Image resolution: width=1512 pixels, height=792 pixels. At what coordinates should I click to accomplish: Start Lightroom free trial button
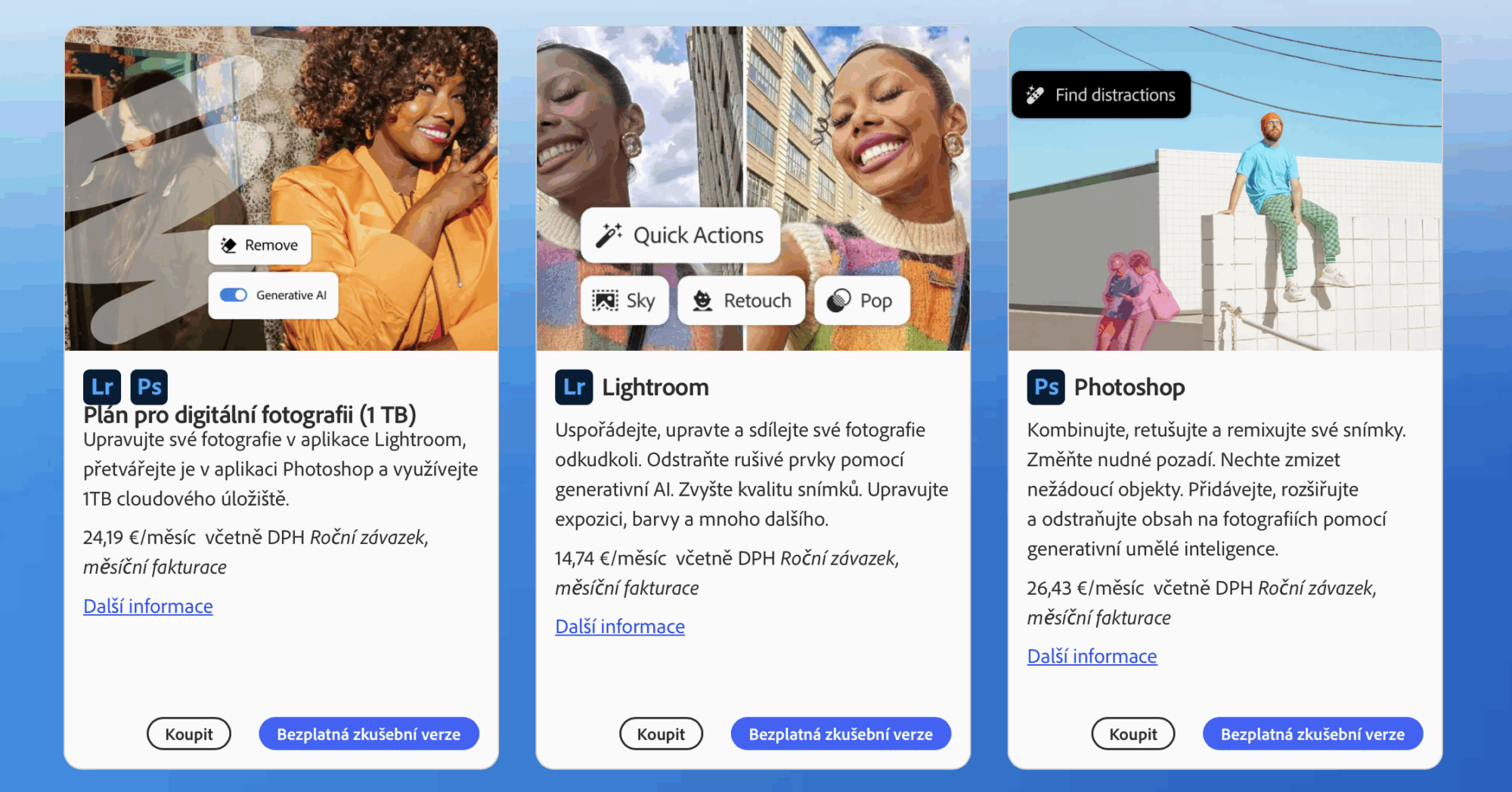841,734
